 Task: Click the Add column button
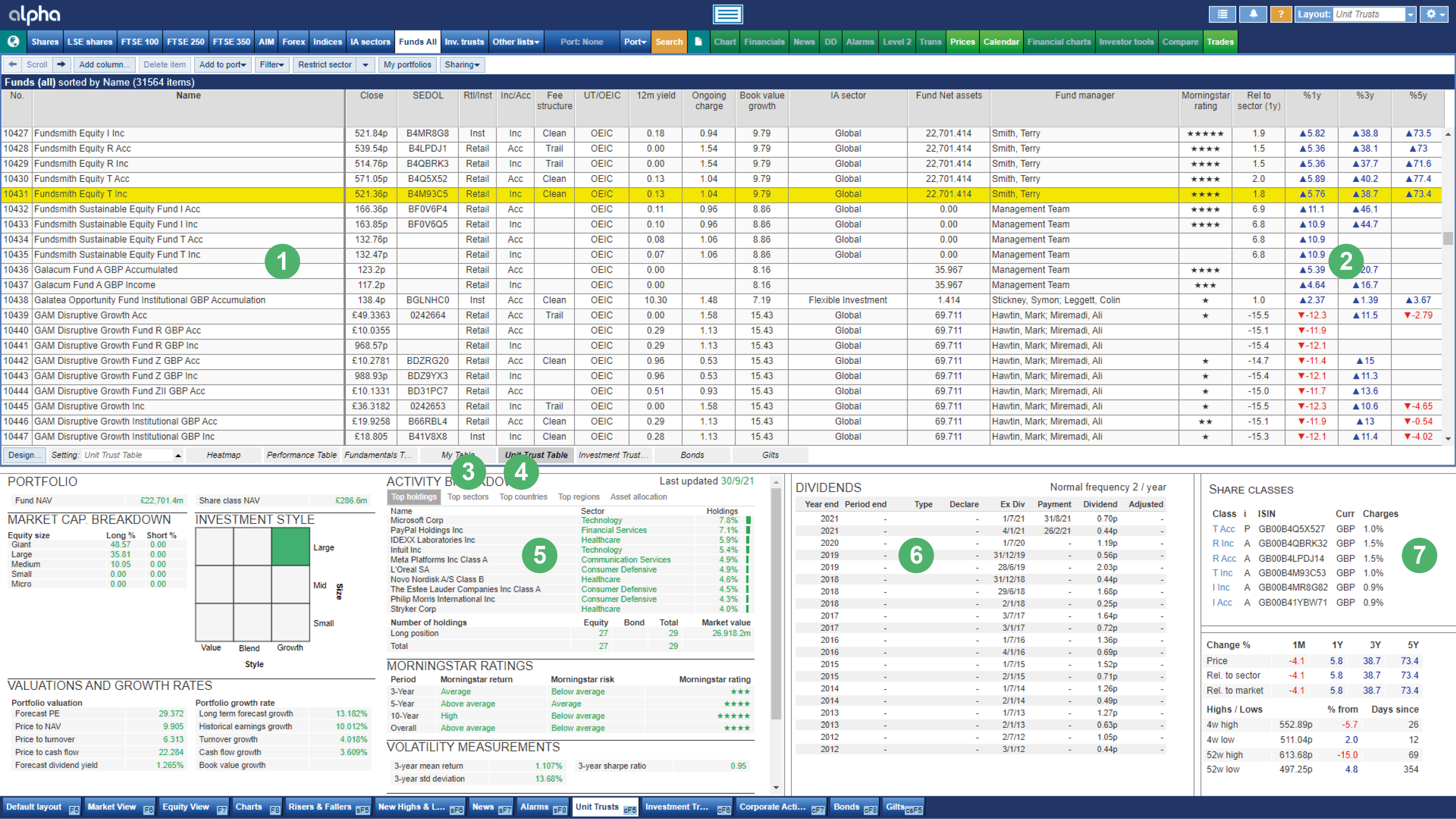(104, 65)
